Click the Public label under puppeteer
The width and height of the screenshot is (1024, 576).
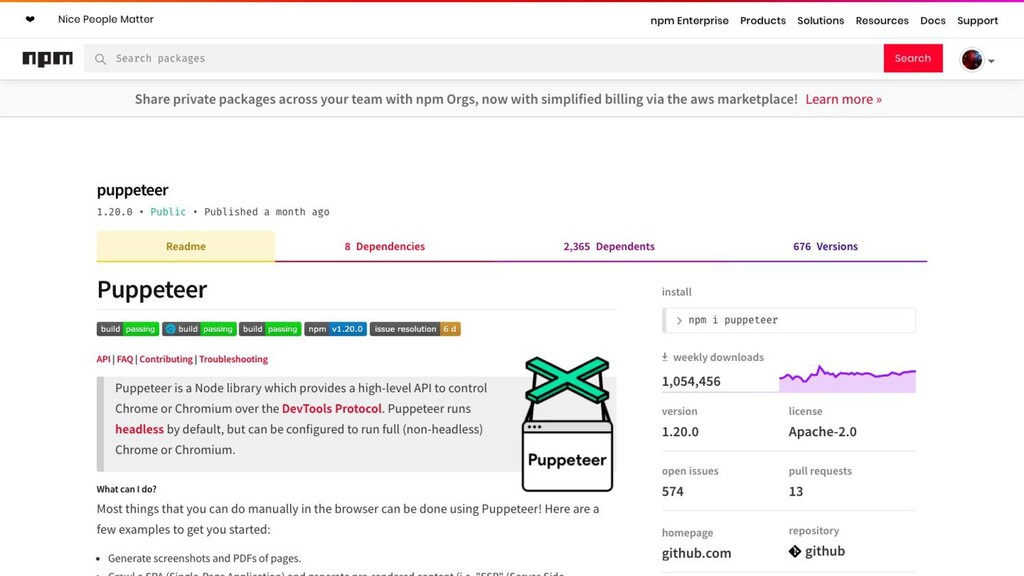pos(168,212)
